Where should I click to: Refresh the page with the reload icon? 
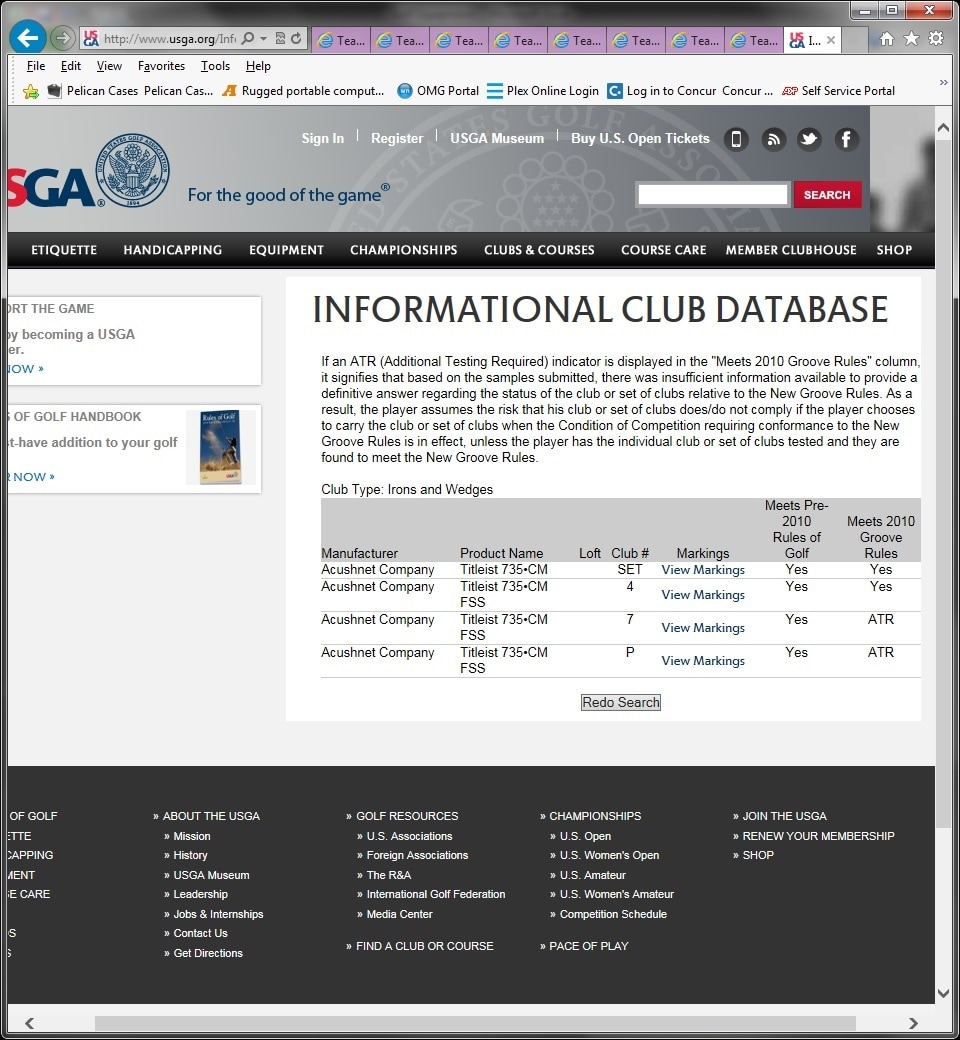(x=297, y=39)
